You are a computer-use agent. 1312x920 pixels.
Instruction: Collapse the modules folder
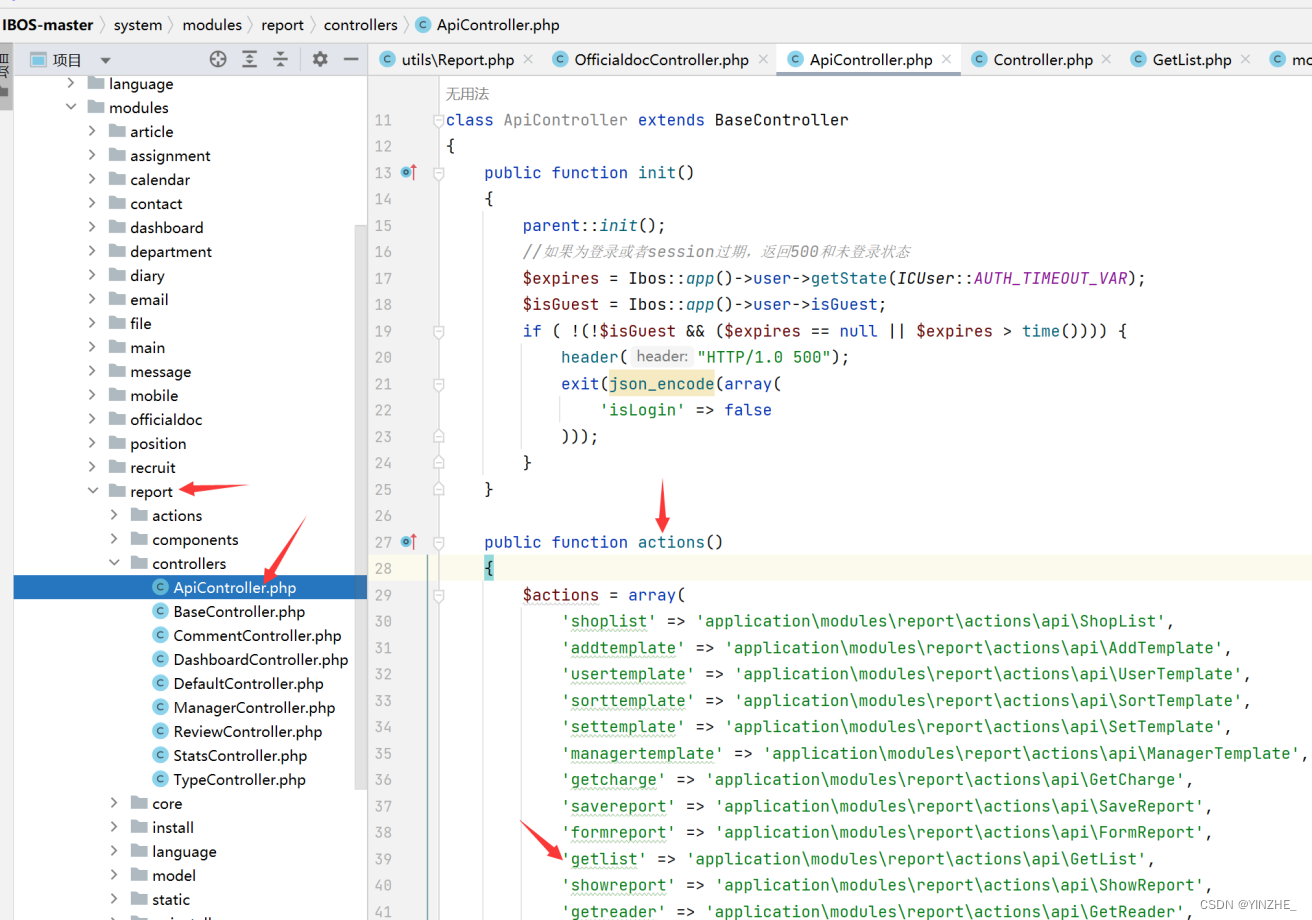pyautogui.click(x=71, y=108)
